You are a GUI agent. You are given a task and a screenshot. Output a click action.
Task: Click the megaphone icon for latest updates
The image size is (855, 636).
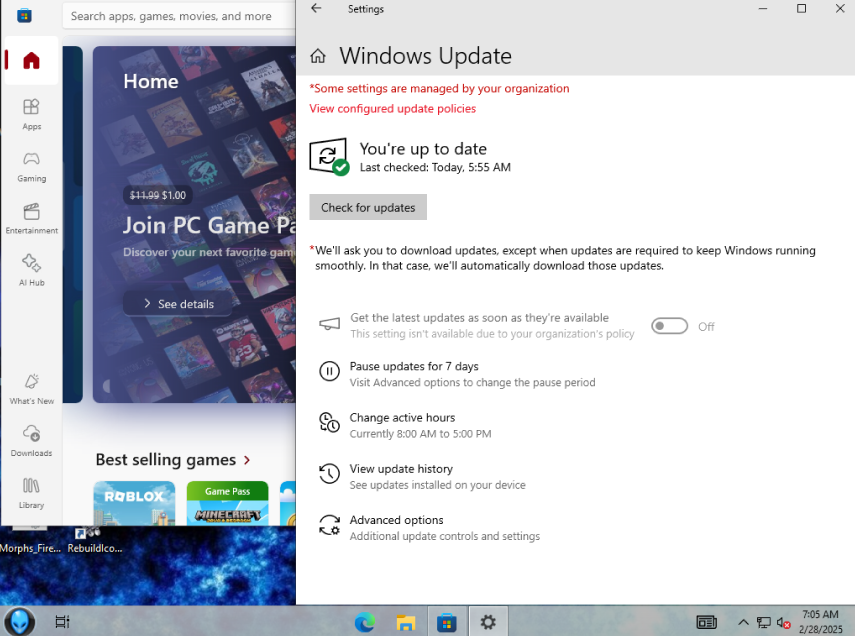329,325
